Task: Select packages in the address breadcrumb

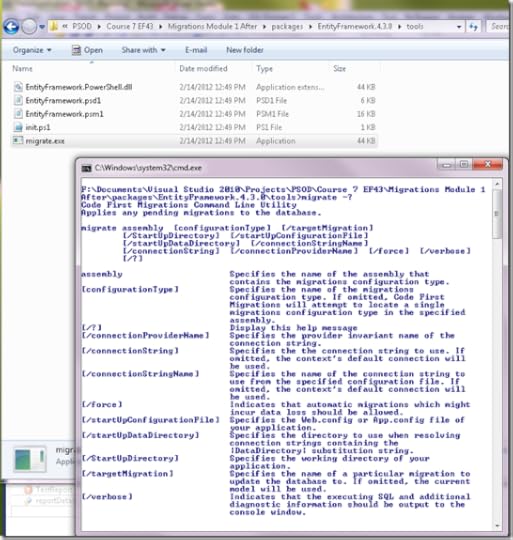Action: tap(287, 27)
